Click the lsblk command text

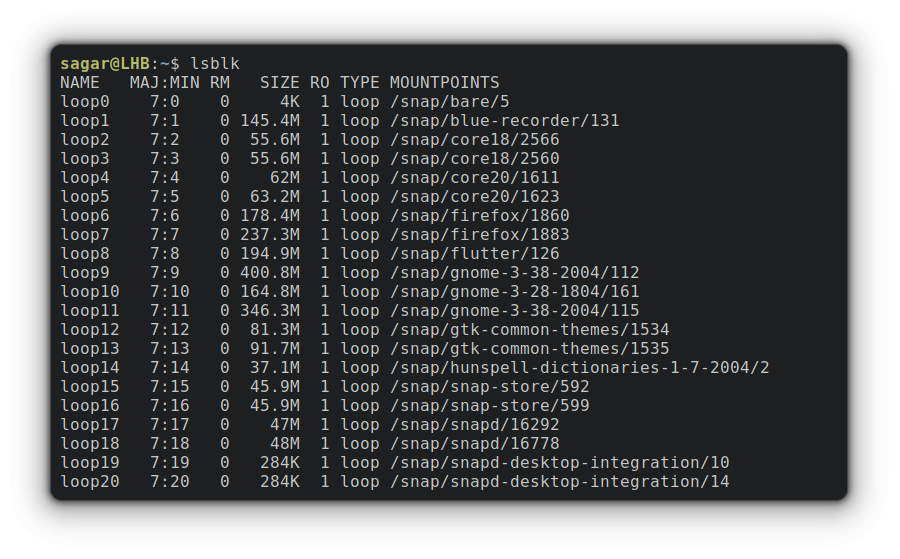[215, 63]
